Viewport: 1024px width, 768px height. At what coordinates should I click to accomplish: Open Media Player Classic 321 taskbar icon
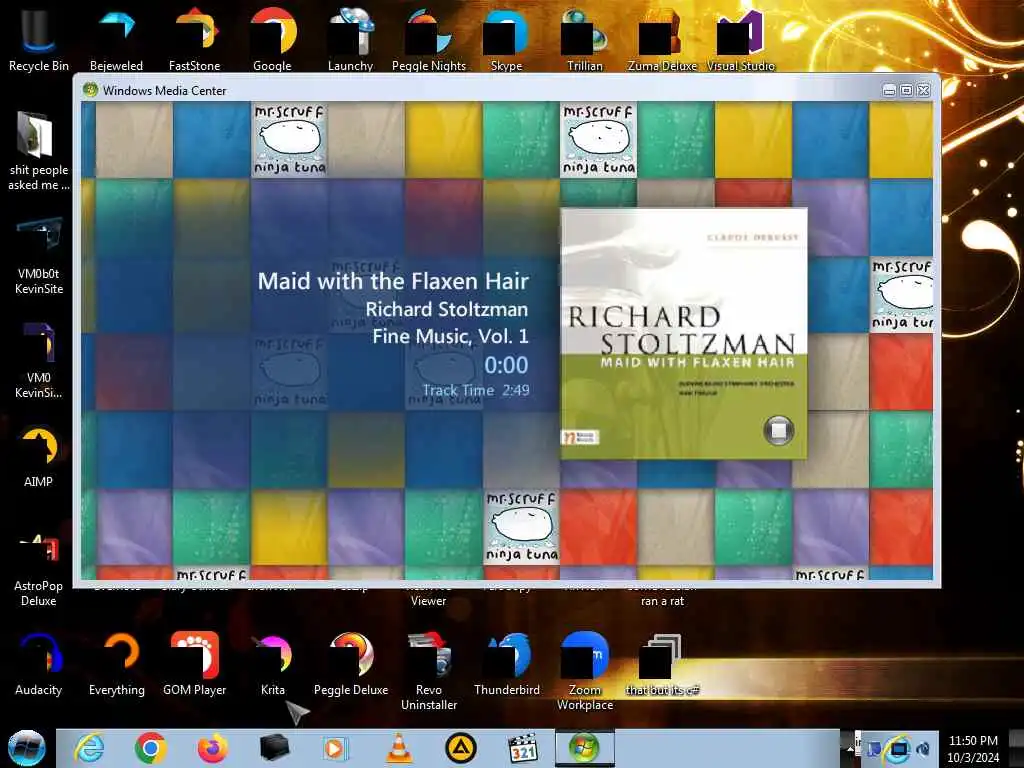tap(523, 748)
